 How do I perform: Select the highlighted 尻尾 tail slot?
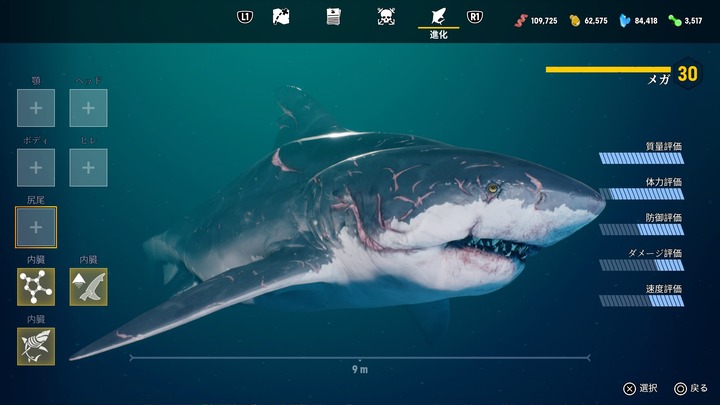tap(36, 227)
